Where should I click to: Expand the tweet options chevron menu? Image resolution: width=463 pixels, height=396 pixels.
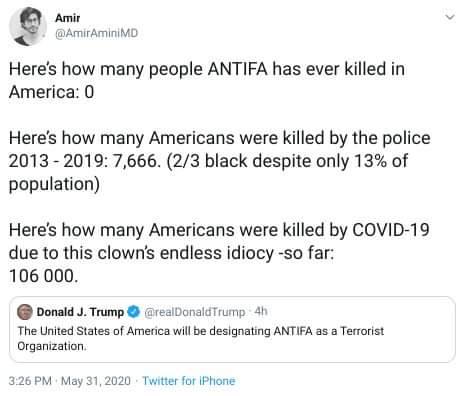tap(450, 17)
